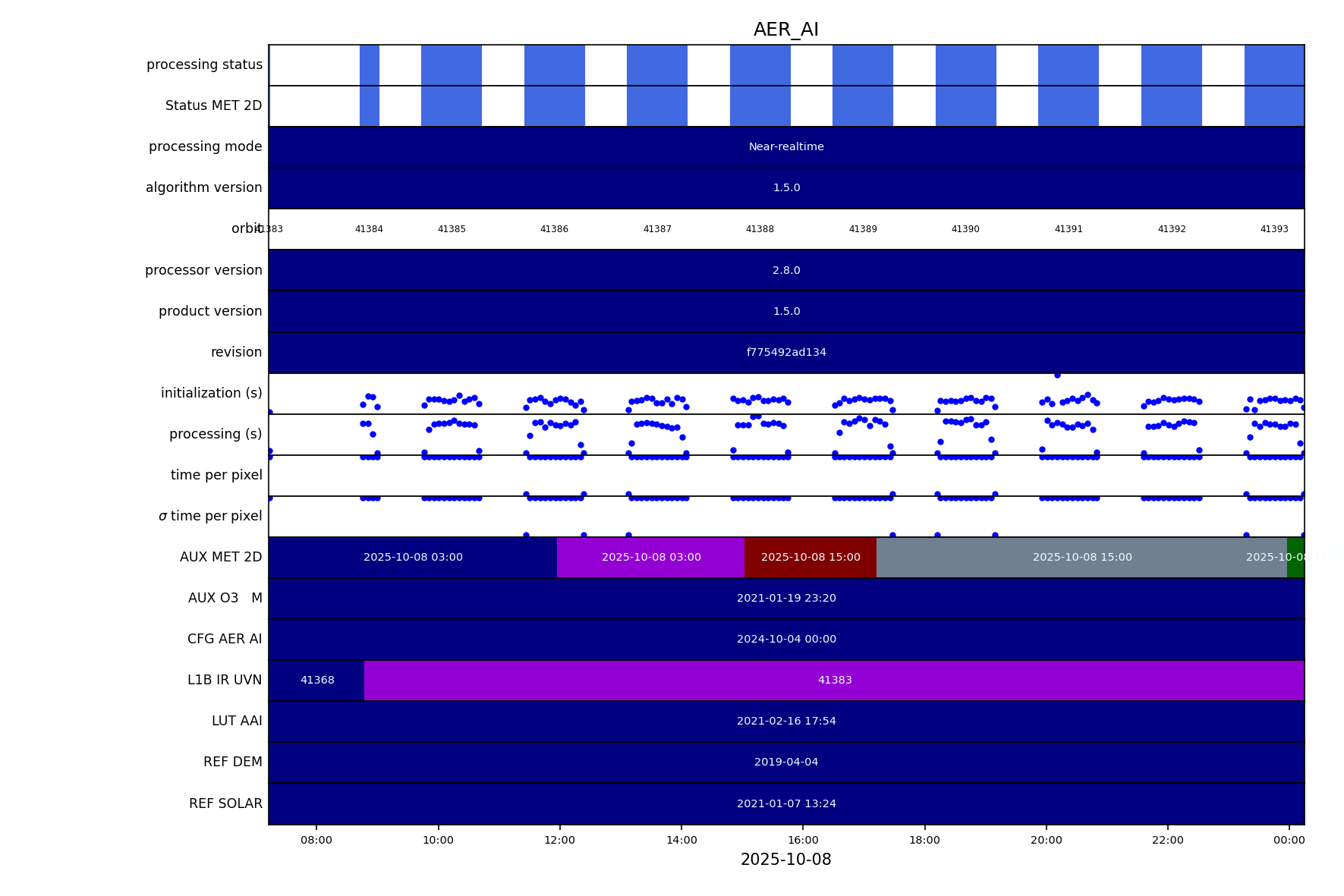Select the purple L1B IR UVN 41383 bar
The height and width of the screenshot is (896, 1344).
pos(834,681)
